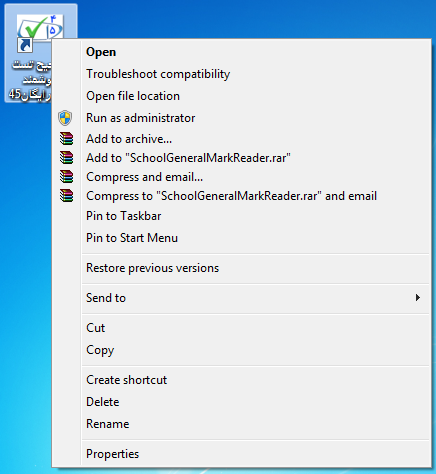Click WinRAR icon for Compress to rar and email

pos(66,196)
